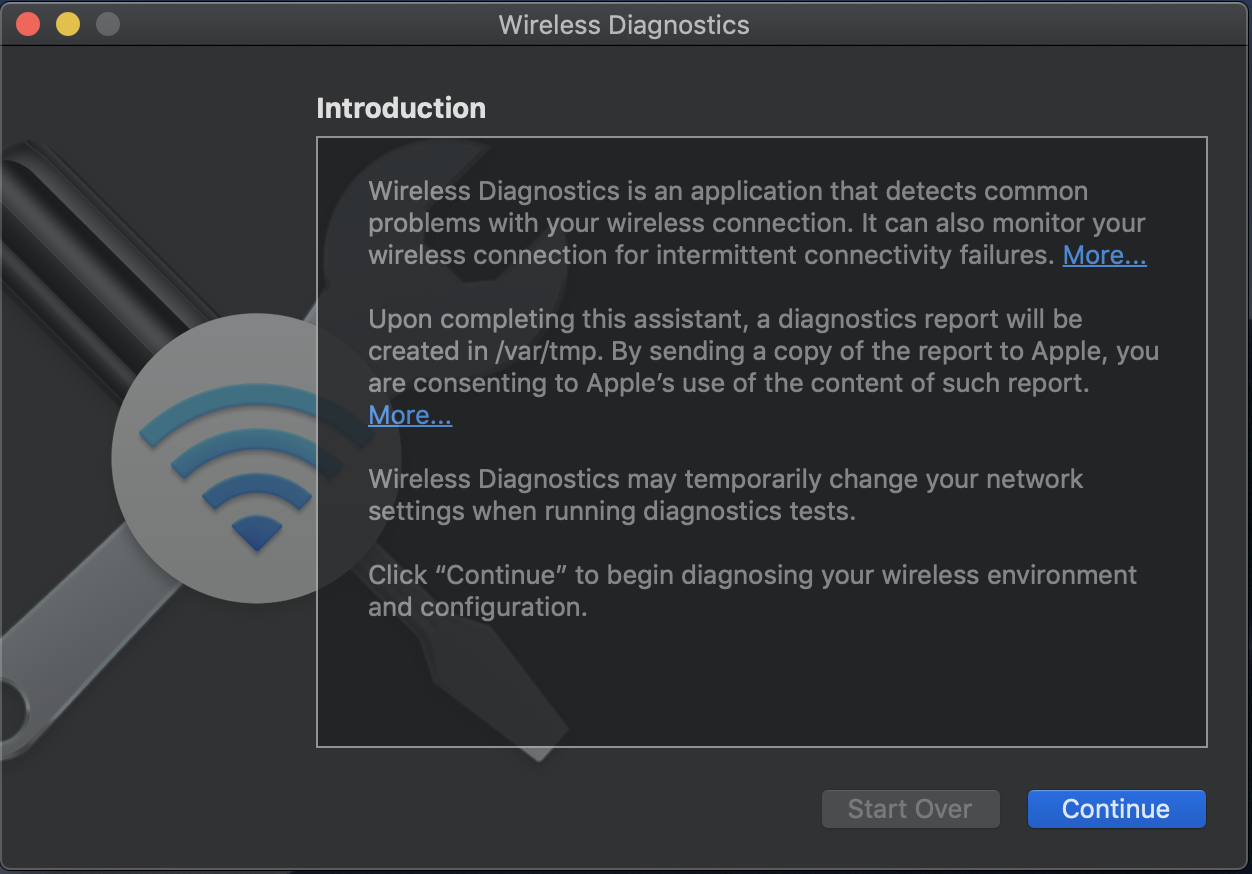
Task: Click the Continue button
Action: click(x=1116, y=809)
